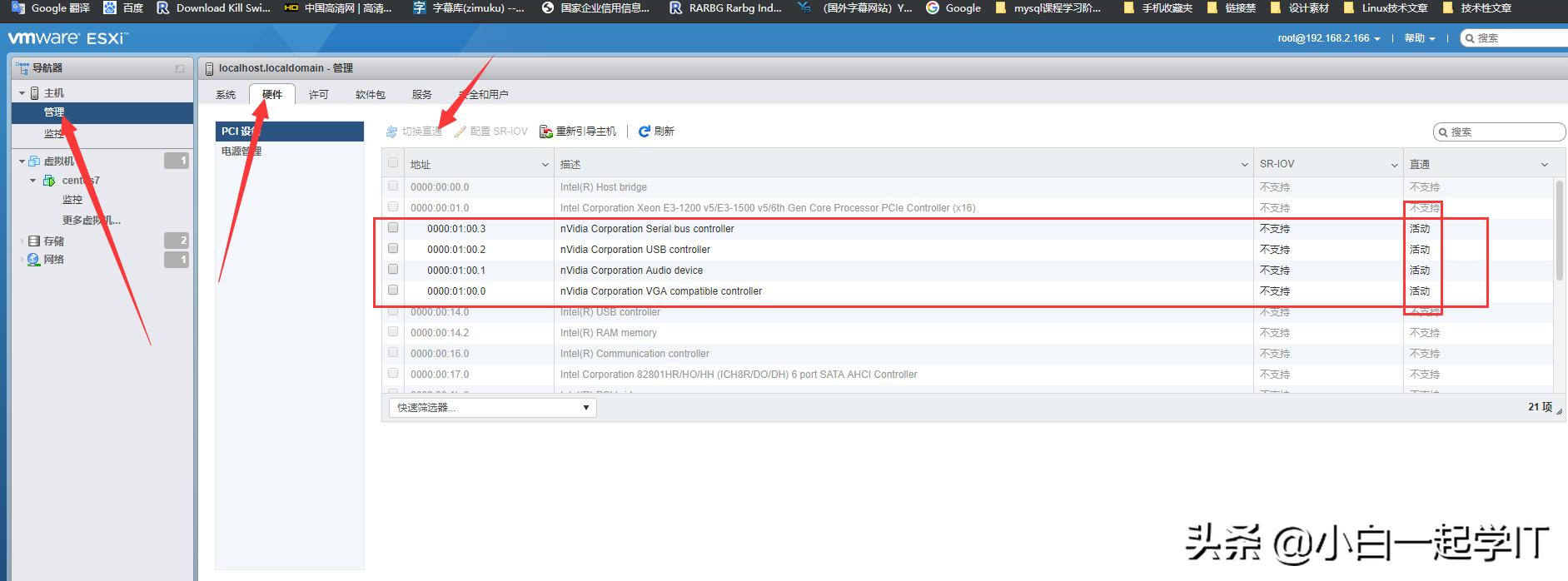Switch to the 服务 tab
The width and height of the screenshot is (1568, 581).
click(422, 95)
